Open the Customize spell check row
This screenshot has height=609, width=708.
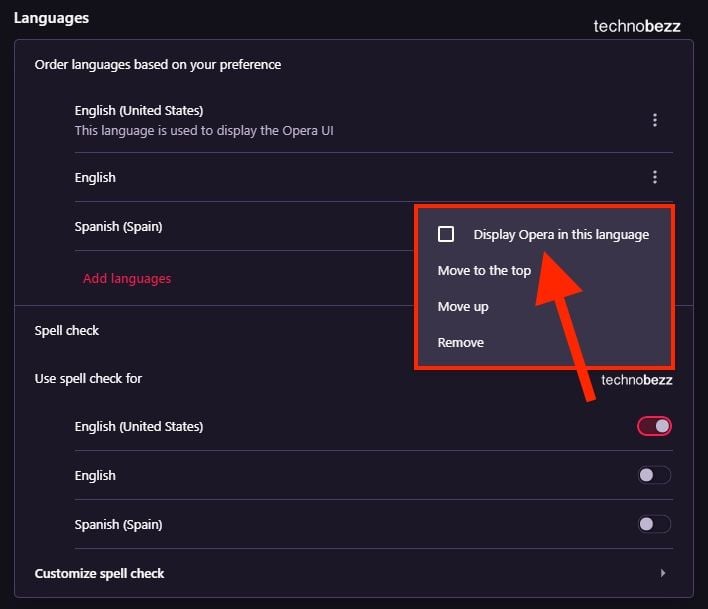coord(354,573)
